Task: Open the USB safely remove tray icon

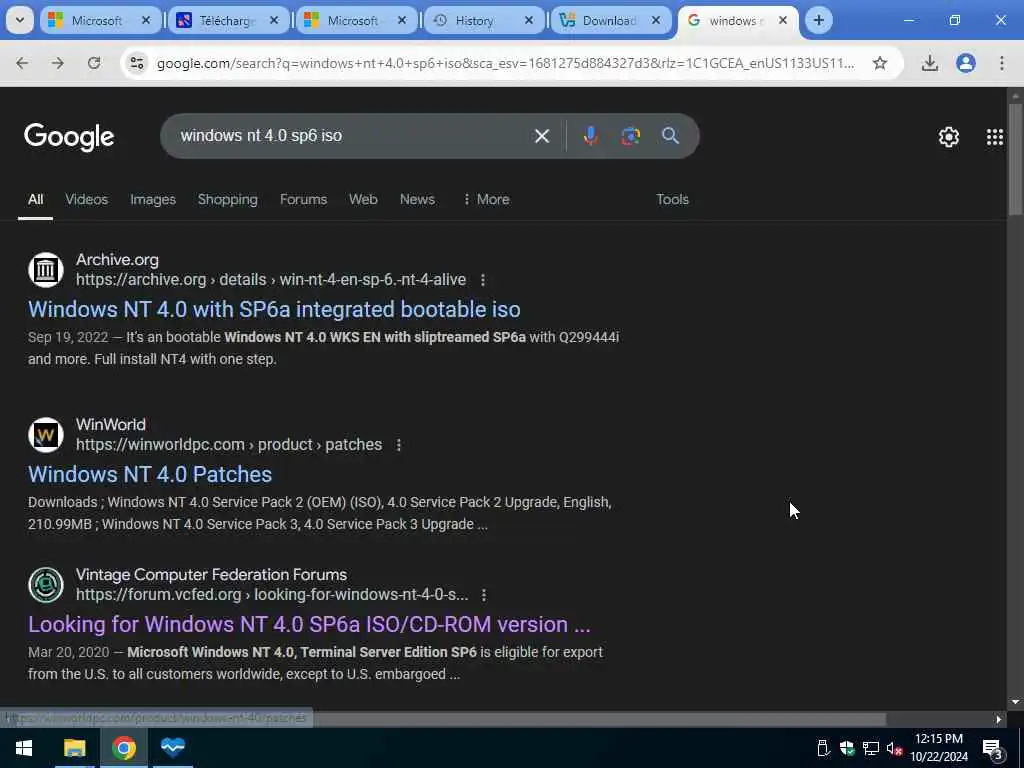Action: pos(823,748)
